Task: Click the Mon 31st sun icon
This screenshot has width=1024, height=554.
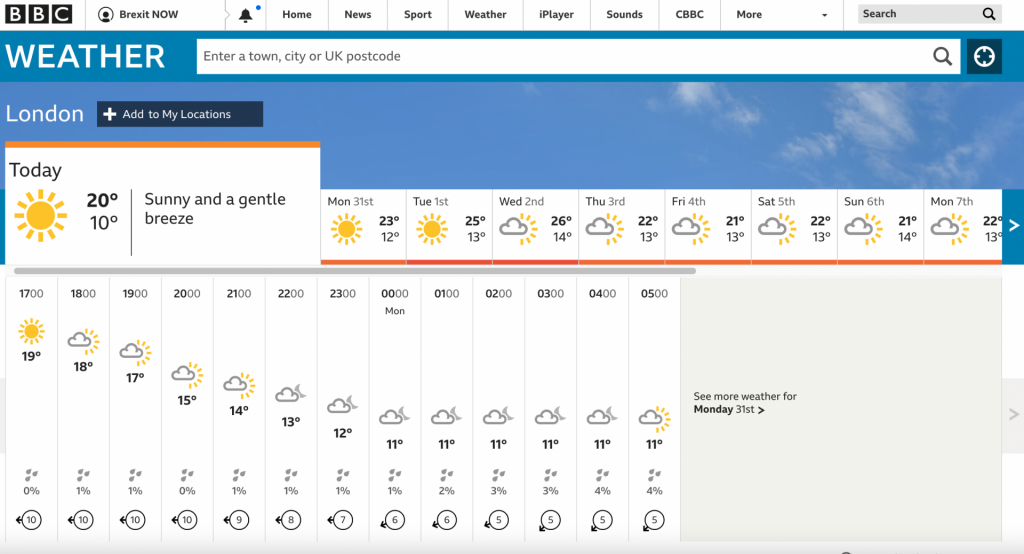Action: coord(346,229)
